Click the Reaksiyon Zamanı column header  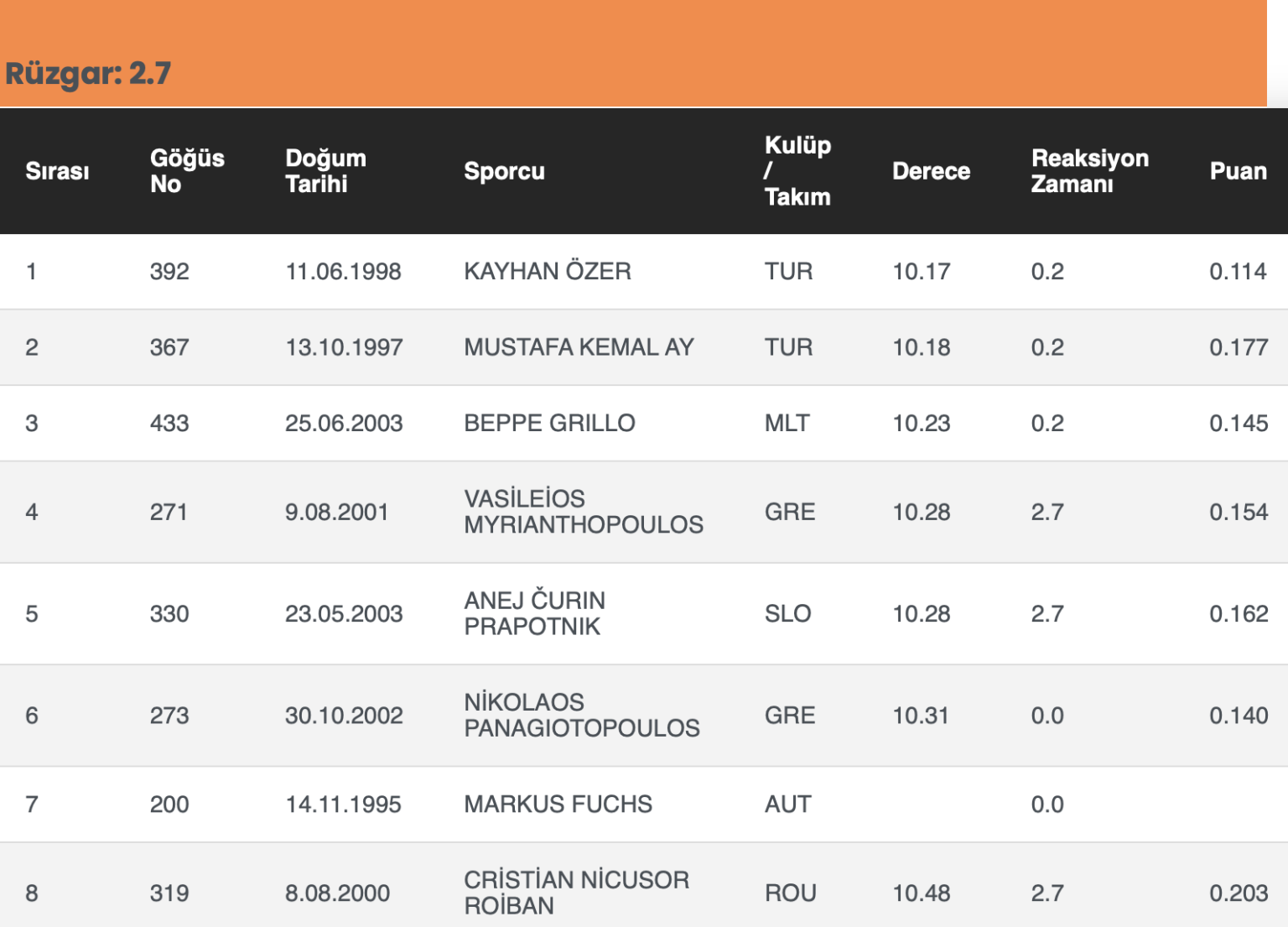[1089, 171]
